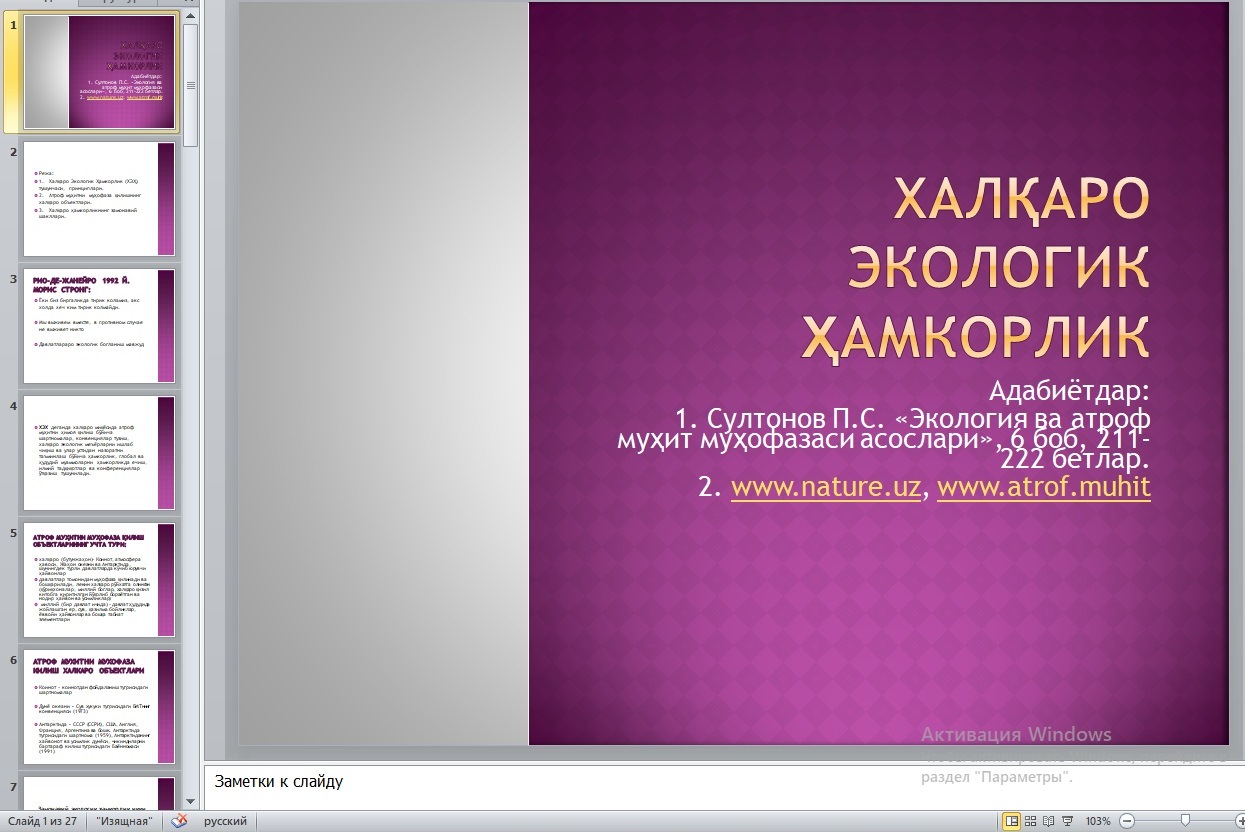Viewport: 1245px width, 832px height.
Task: Select slide 2 thumbnail
Action: [99, 199]
